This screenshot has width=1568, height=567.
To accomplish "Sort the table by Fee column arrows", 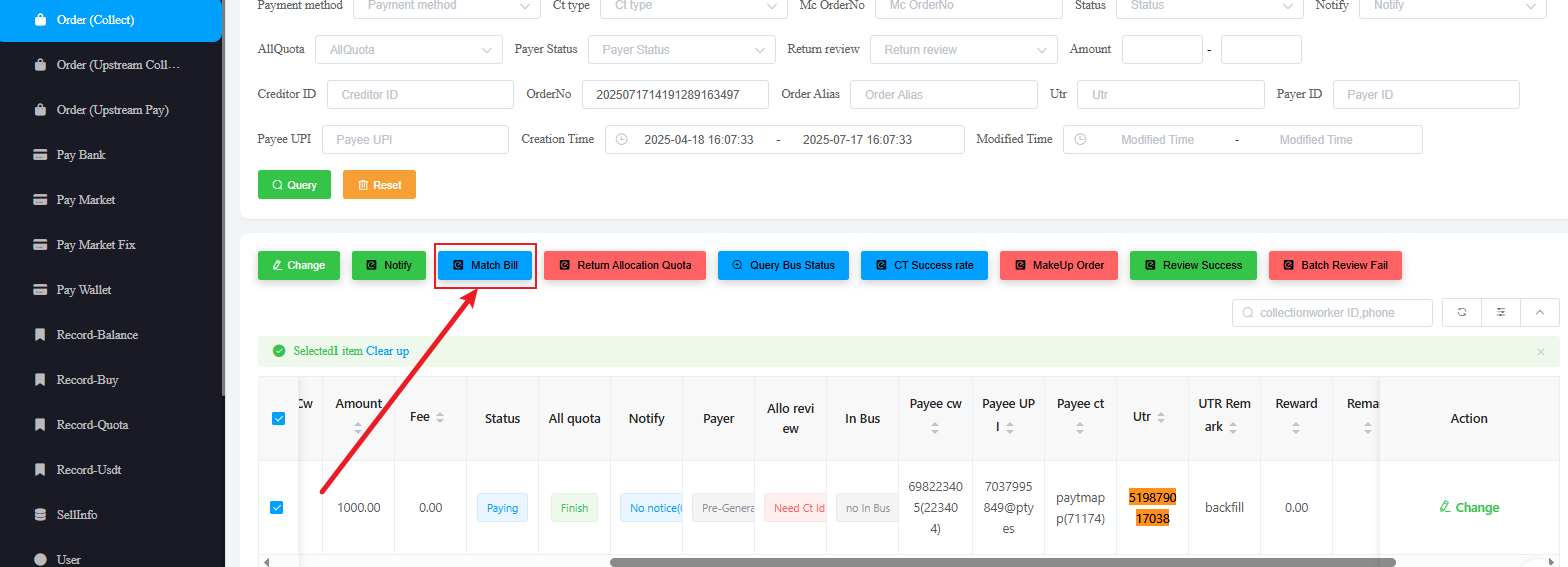I will tap(440, 418).
